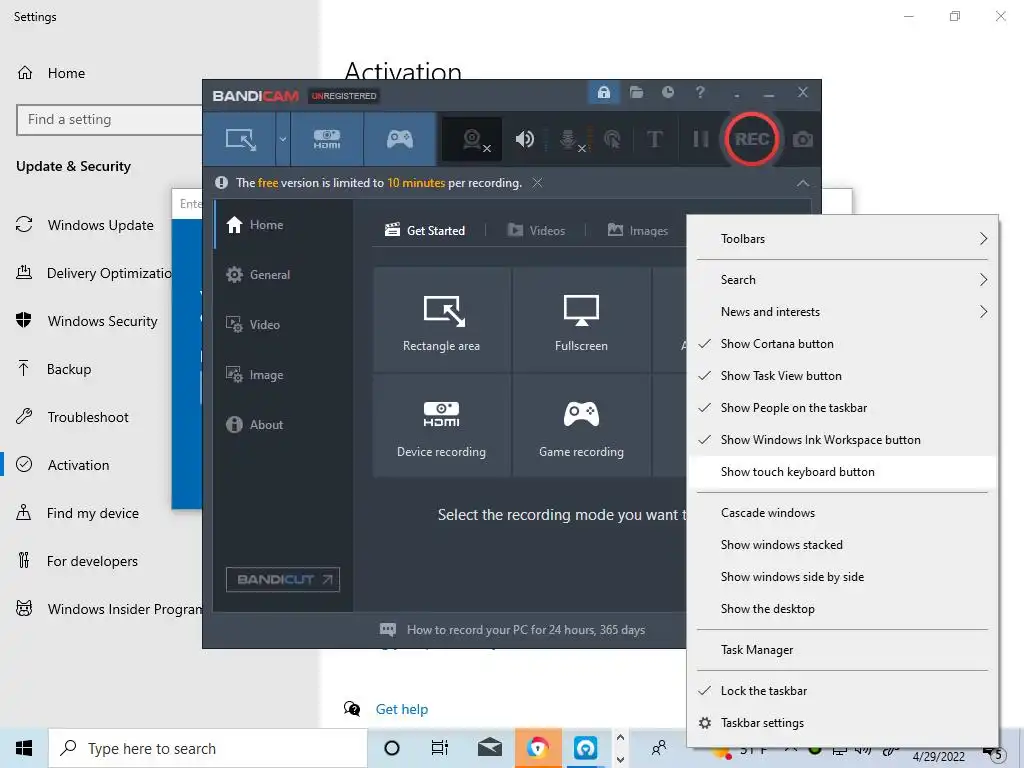Take a screenshot with camera icon

pyautogui.click(x=803, y=140)
